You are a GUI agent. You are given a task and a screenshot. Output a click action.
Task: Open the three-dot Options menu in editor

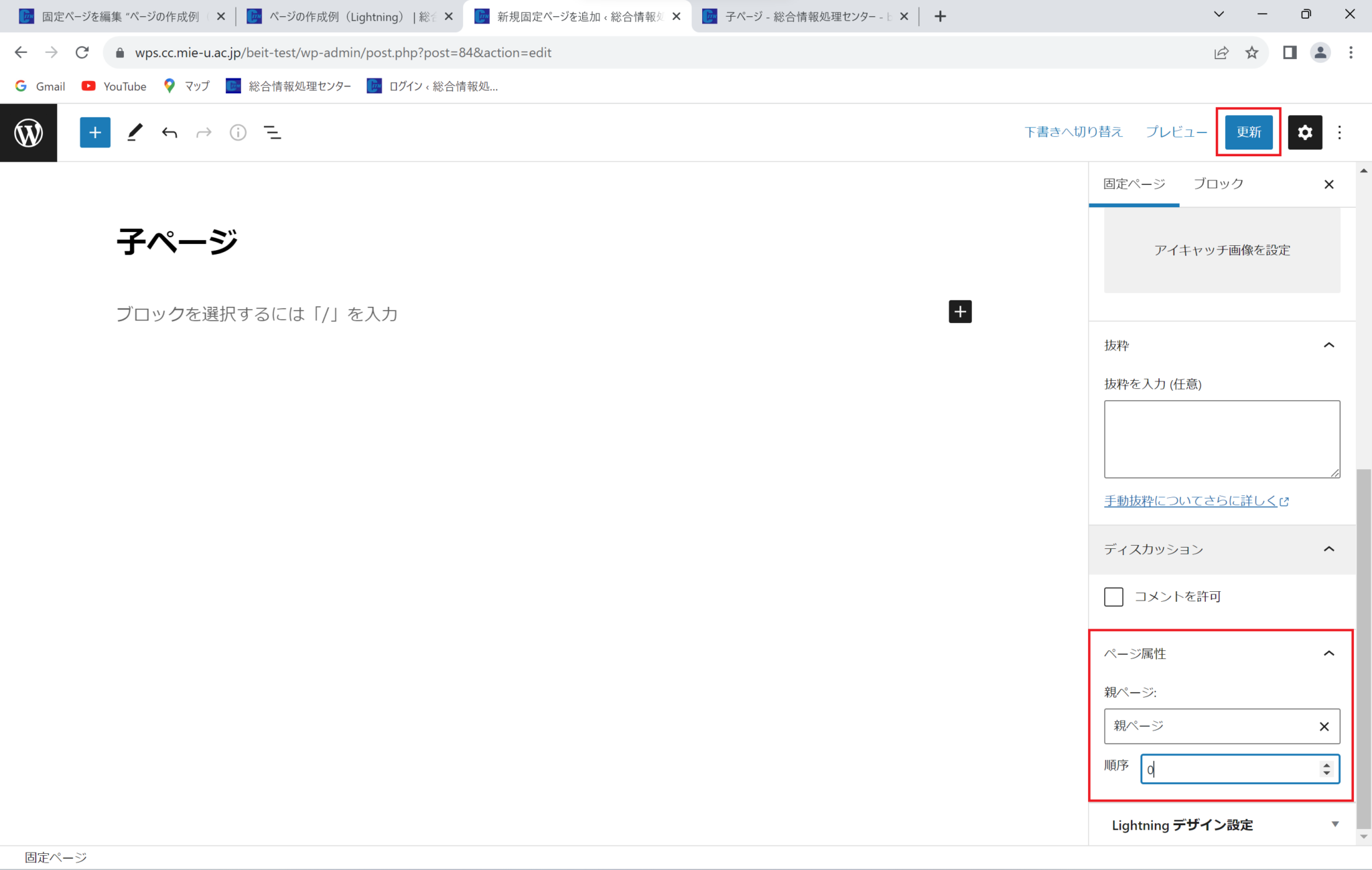1339,133
